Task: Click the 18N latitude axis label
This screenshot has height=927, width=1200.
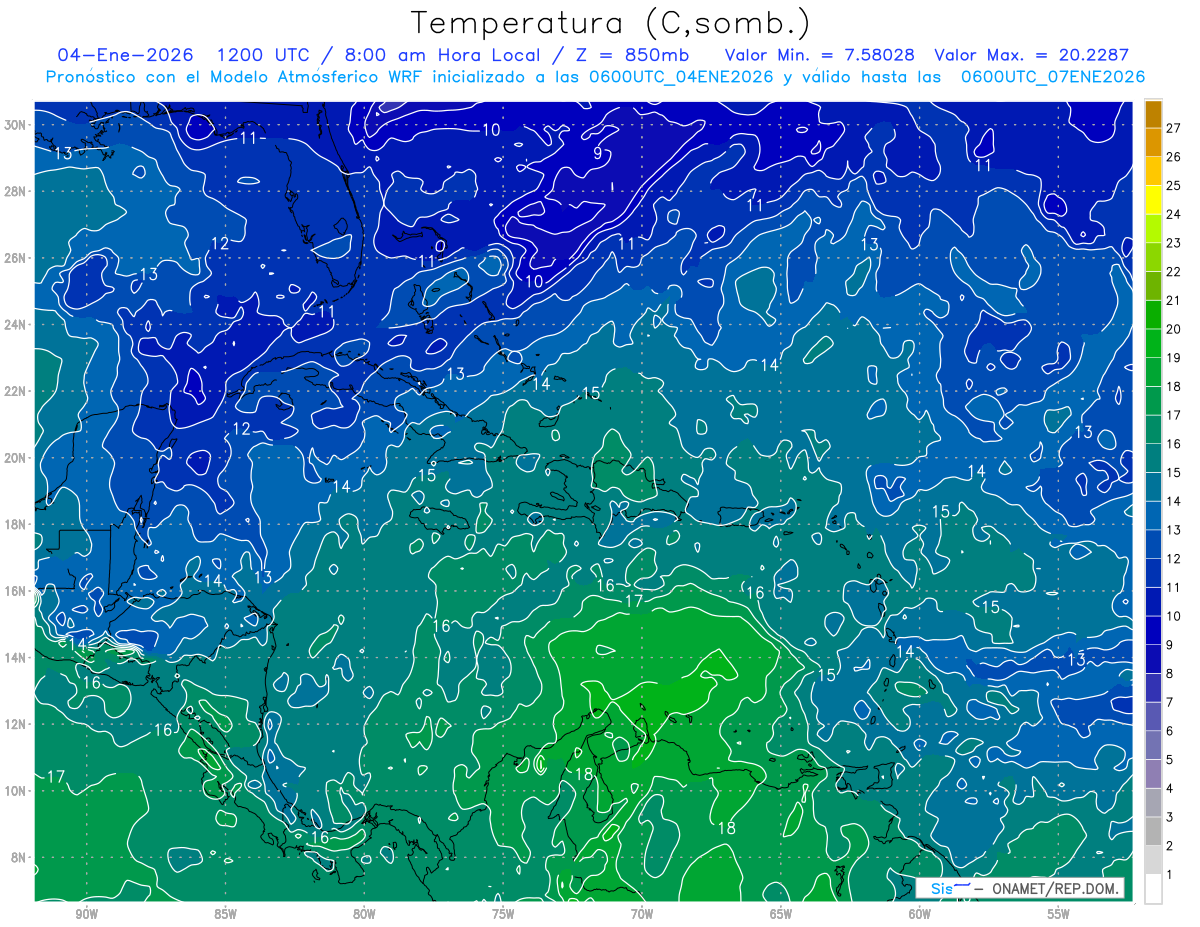Action: click(x=15, y=524)
